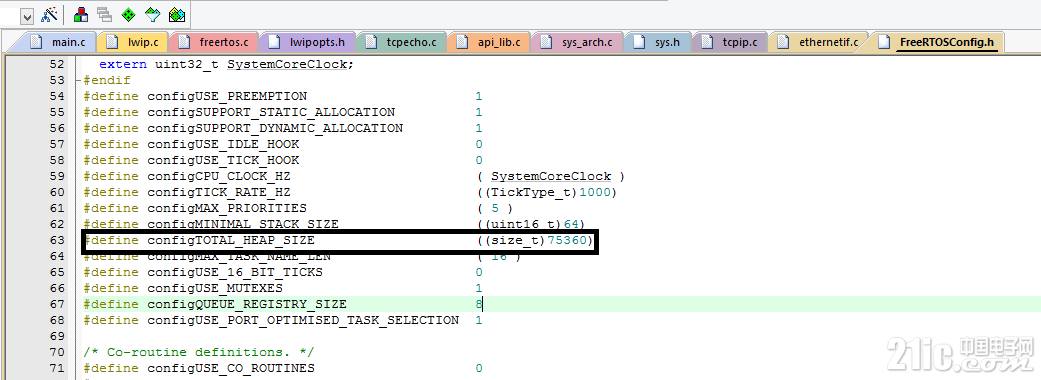Open Options for Target magic wand
Viewport: 1041px width, 380px height.
[49, 14]
